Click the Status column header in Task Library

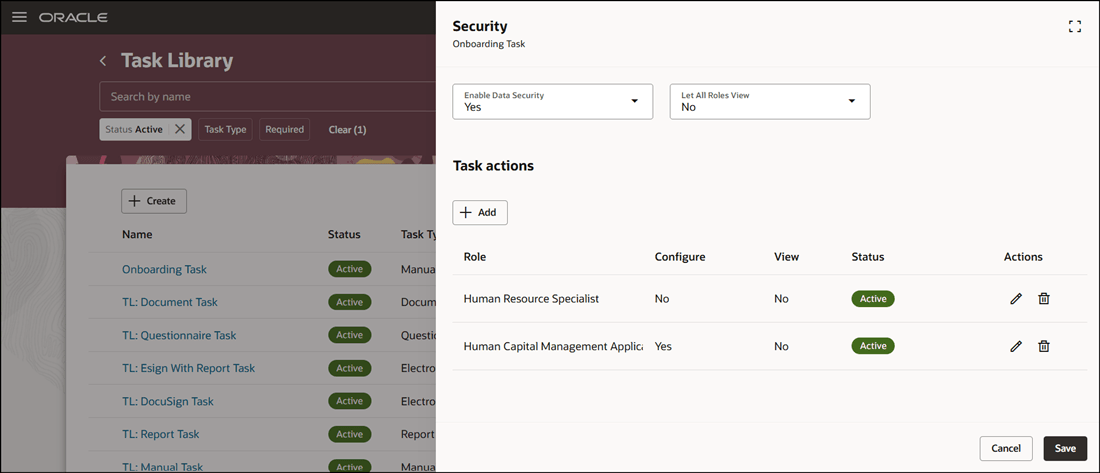pos(344,234)
